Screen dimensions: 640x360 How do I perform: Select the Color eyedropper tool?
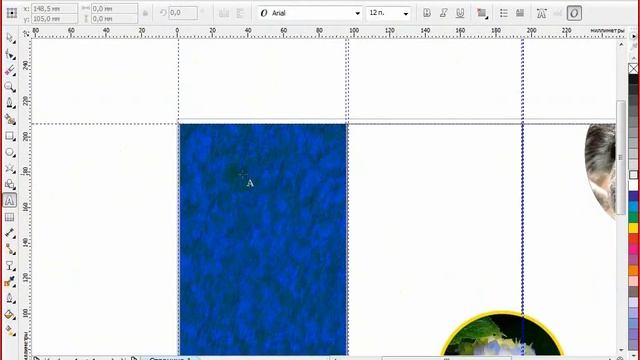point(10,282)
